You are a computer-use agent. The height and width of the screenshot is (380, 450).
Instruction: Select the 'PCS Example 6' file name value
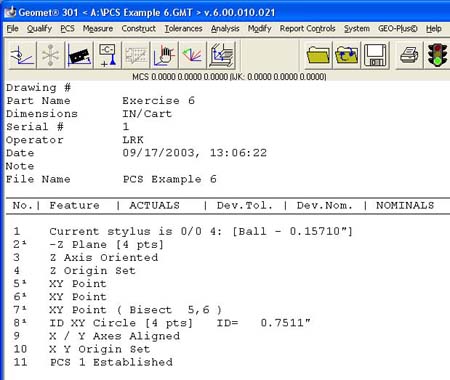click(170, 179)
